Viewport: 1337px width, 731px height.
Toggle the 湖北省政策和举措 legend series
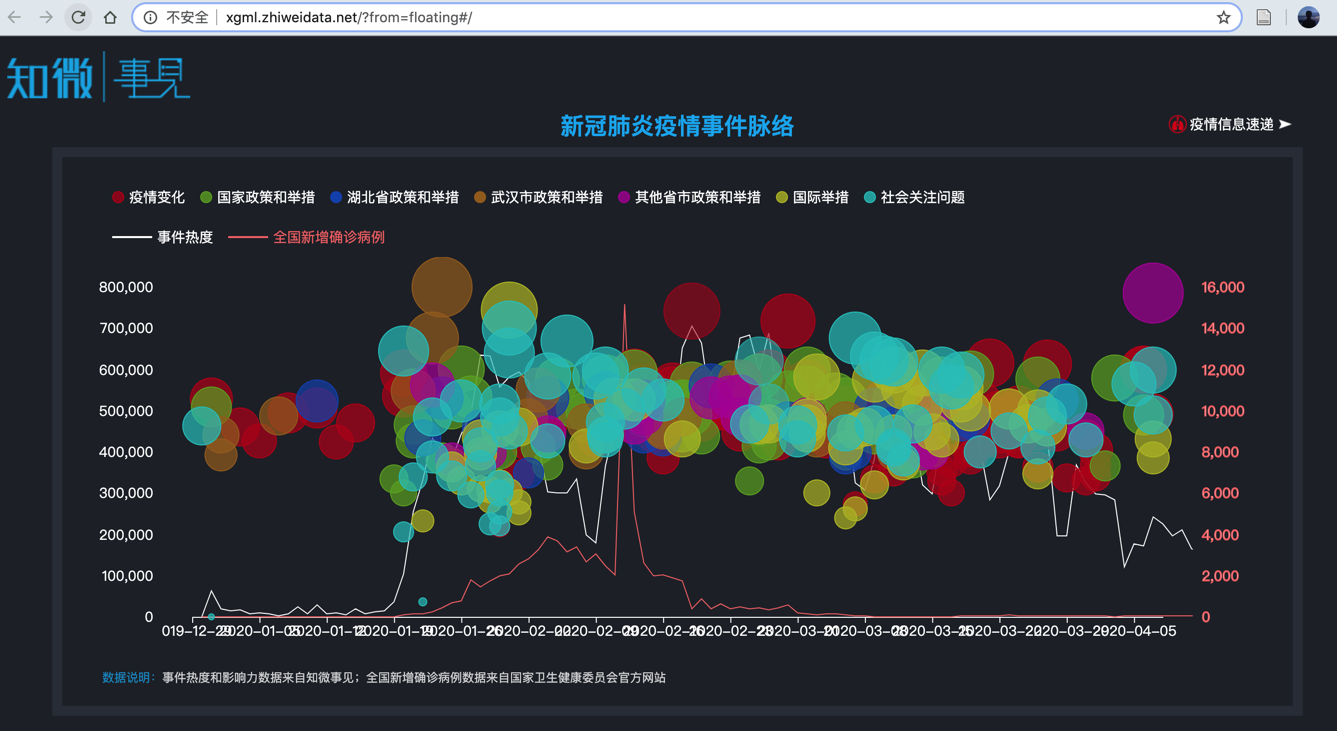click(394, 197)
